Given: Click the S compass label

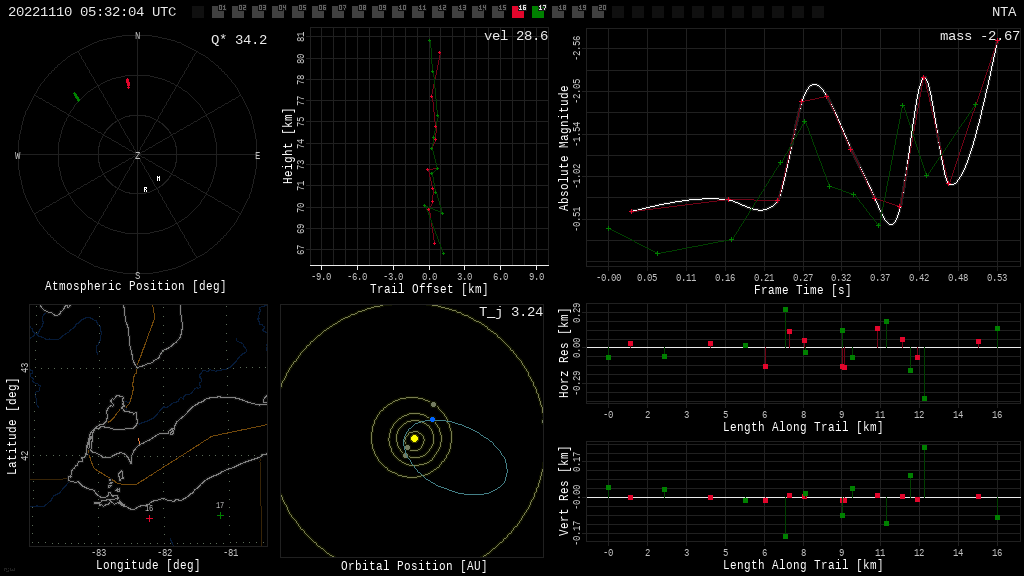Looking at the screenshot, I should (x=137, y=276).
